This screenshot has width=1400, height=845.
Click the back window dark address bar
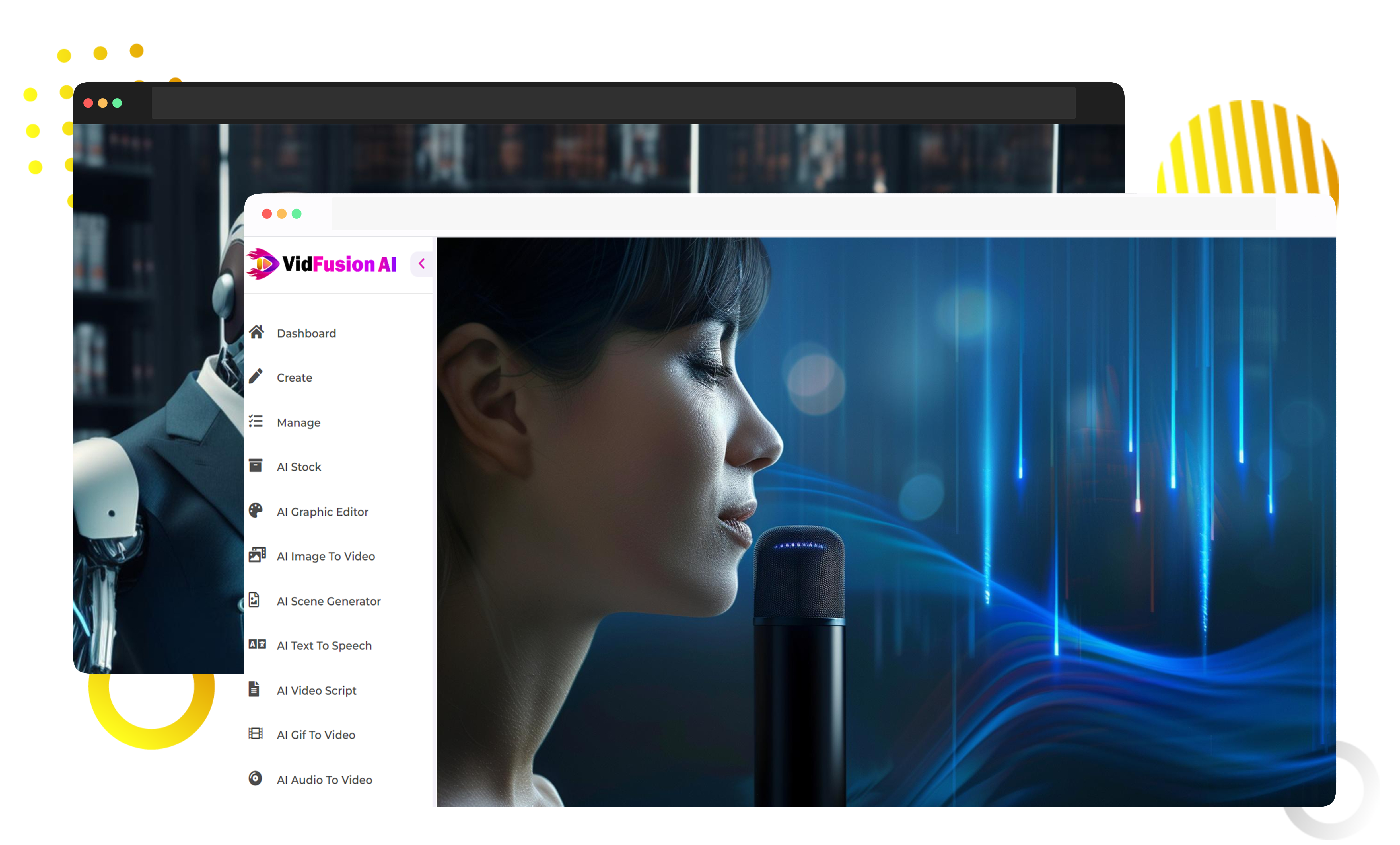click(x=613, y=104)
